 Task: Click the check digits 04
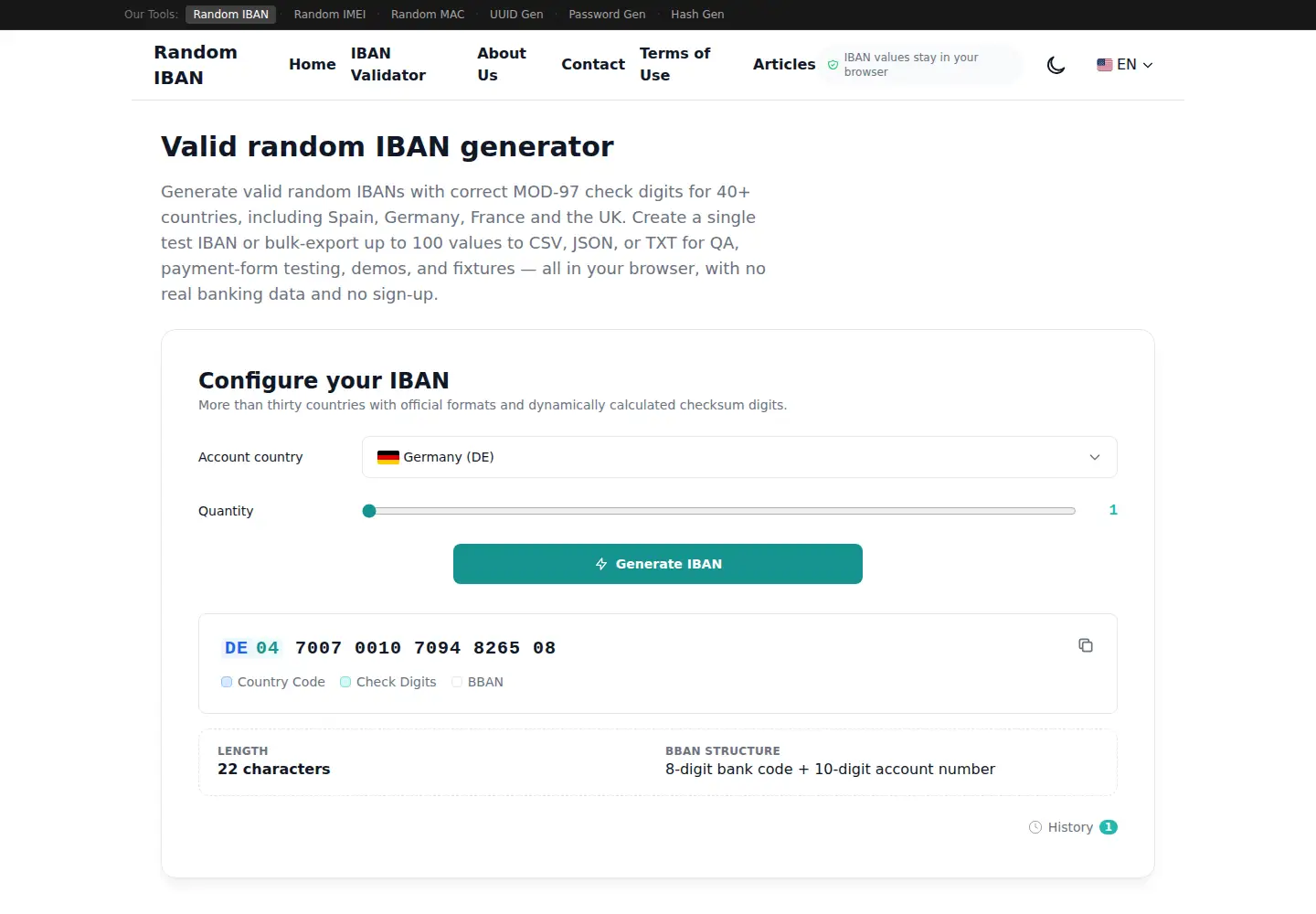point(268,648)
